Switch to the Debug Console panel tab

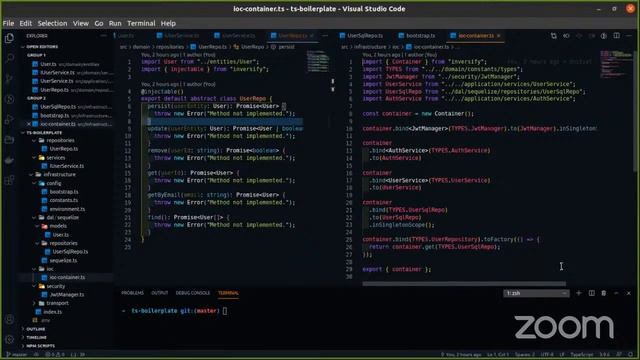[192, 293]
